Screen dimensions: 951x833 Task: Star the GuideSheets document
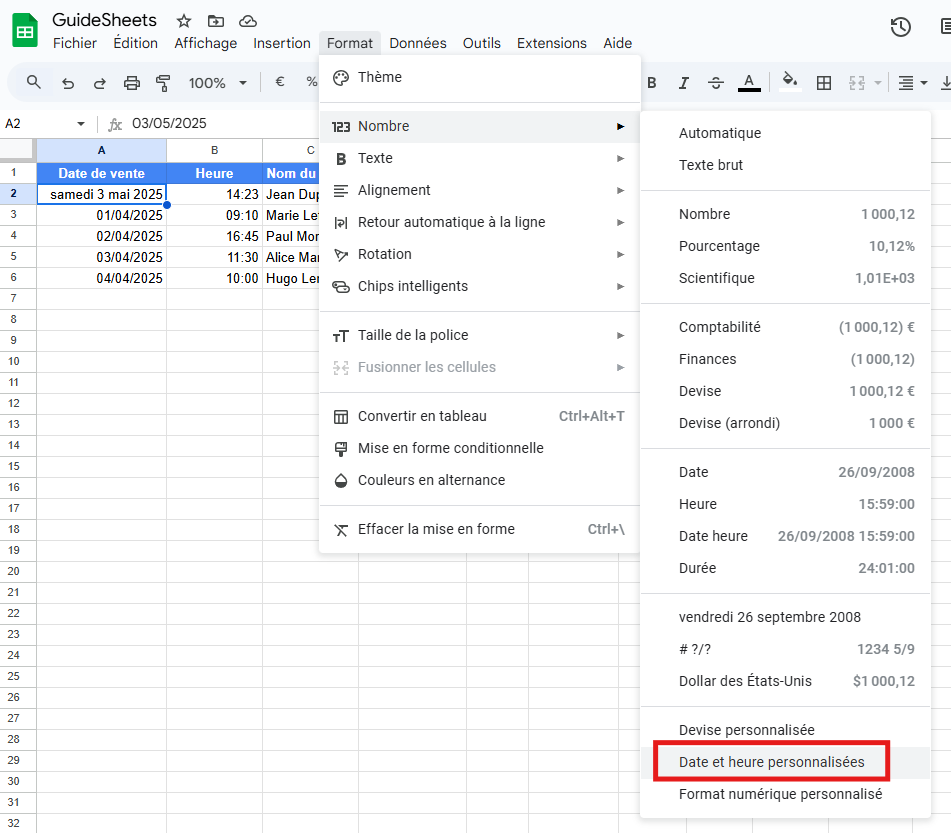click(184, 21)
